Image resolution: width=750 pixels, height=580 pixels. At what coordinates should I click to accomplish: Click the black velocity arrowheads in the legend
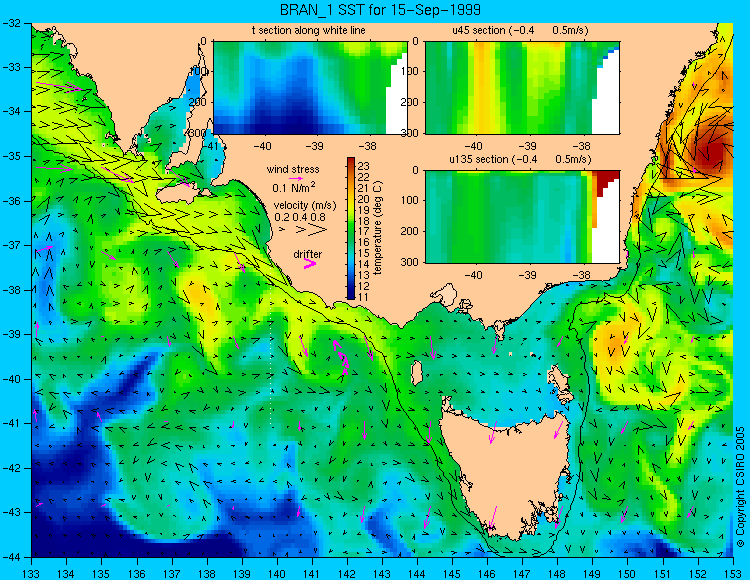tap(304, 230)
